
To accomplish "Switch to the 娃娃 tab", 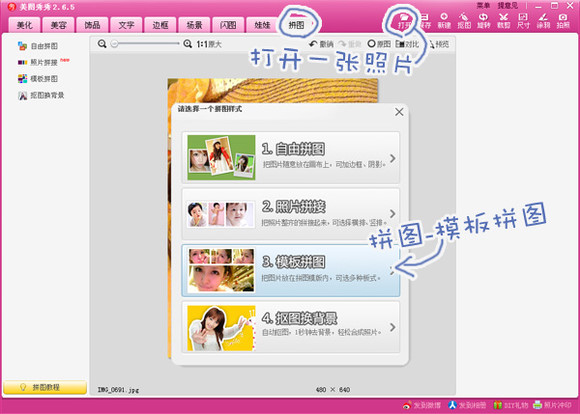I will point(262,25).
